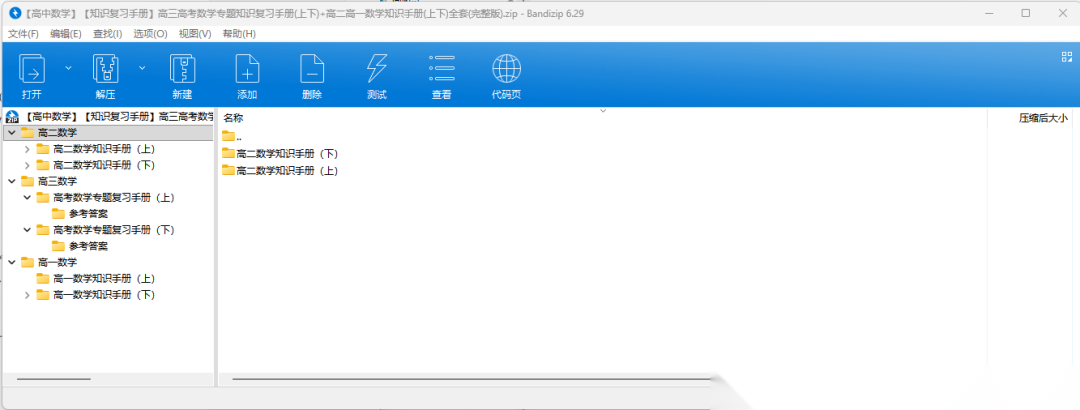Collapse the 高三数学 tree node
The width and height of the screenshot is (1080, 410).
point(11,181)
